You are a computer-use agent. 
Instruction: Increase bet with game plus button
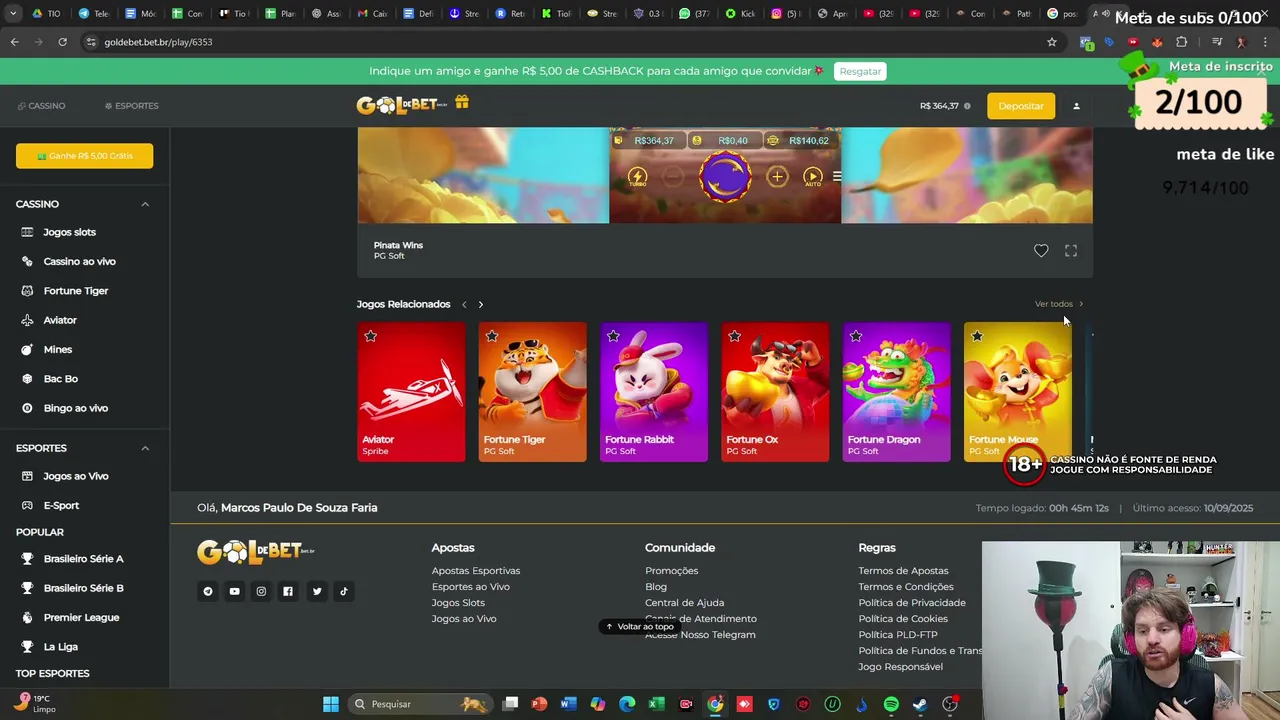pyautogui.click(x=777, y=177)
